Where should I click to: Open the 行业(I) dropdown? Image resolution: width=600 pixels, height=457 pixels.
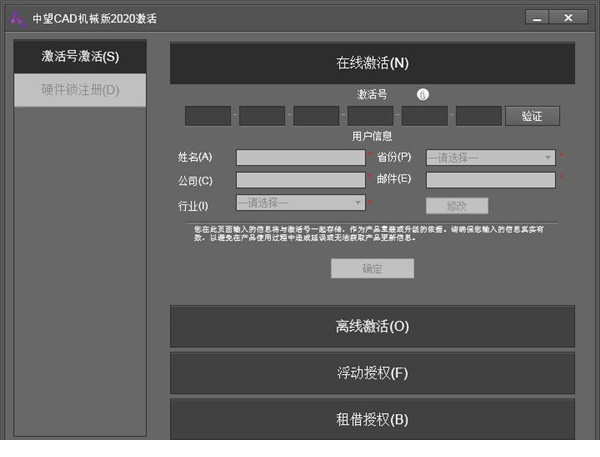coord(301,203)
